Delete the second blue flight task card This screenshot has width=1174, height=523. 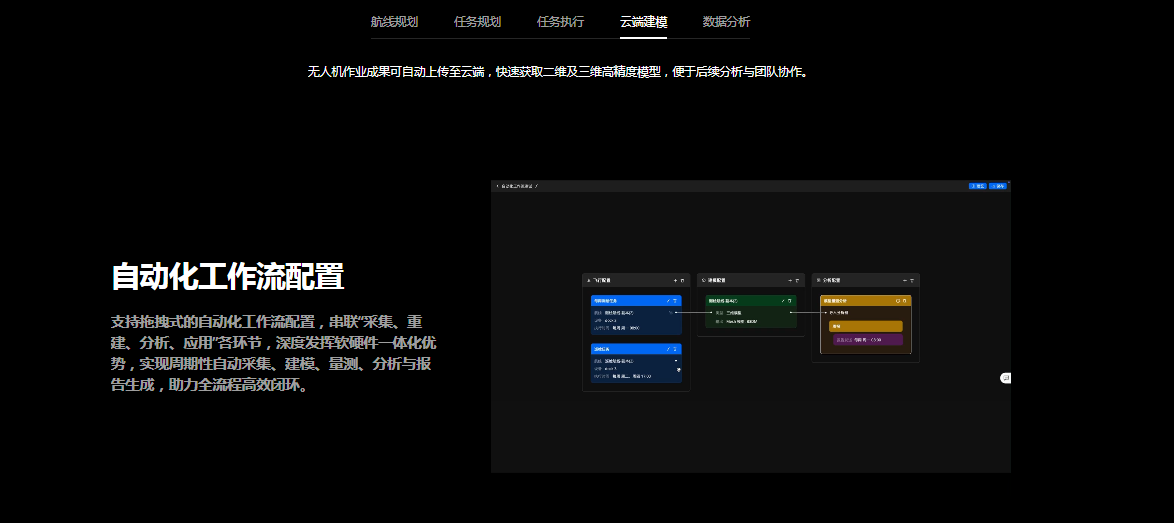click(676, 349)
